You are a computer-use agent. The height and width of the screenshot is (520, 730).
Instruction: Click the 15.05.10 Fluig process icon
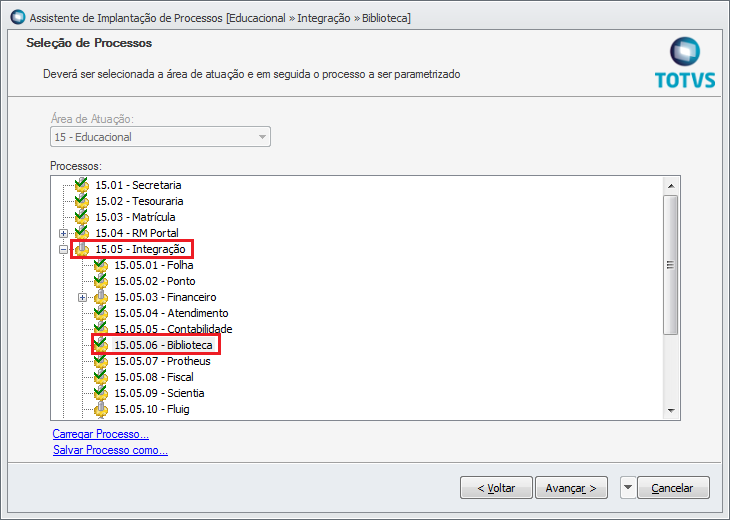[101, 409]
